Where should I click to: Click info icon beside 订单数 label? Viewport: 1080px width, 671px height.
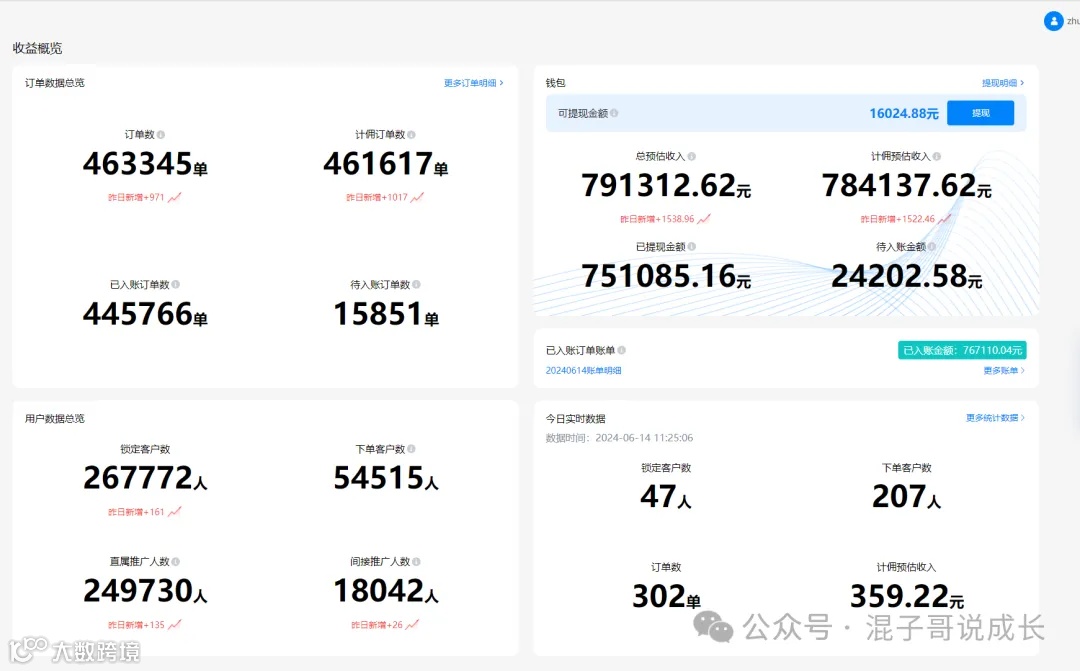pyautogui.click(x=160, y=134)
